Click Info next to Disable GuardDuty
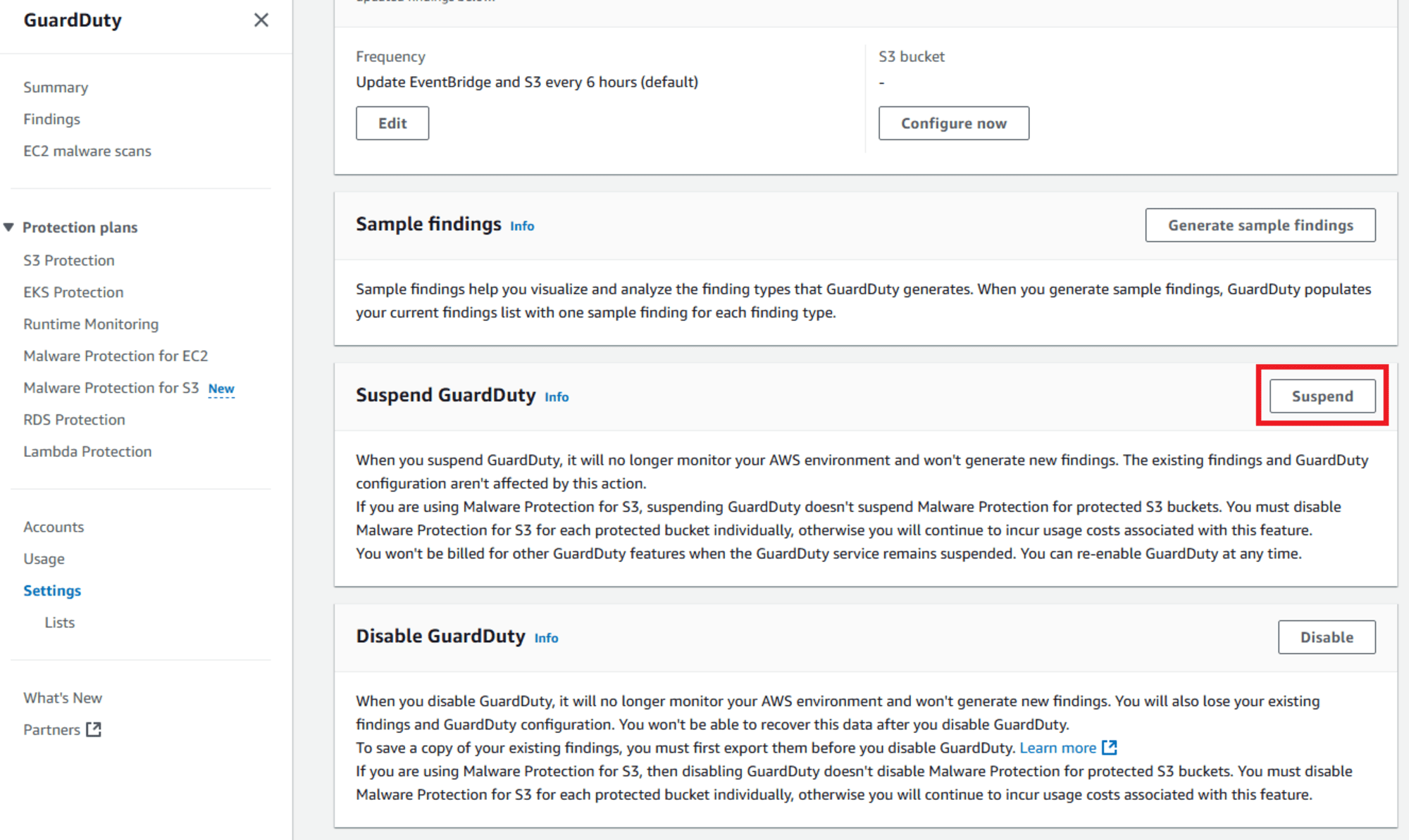This screenshot has height=840, width=1409. pos(545,637)
